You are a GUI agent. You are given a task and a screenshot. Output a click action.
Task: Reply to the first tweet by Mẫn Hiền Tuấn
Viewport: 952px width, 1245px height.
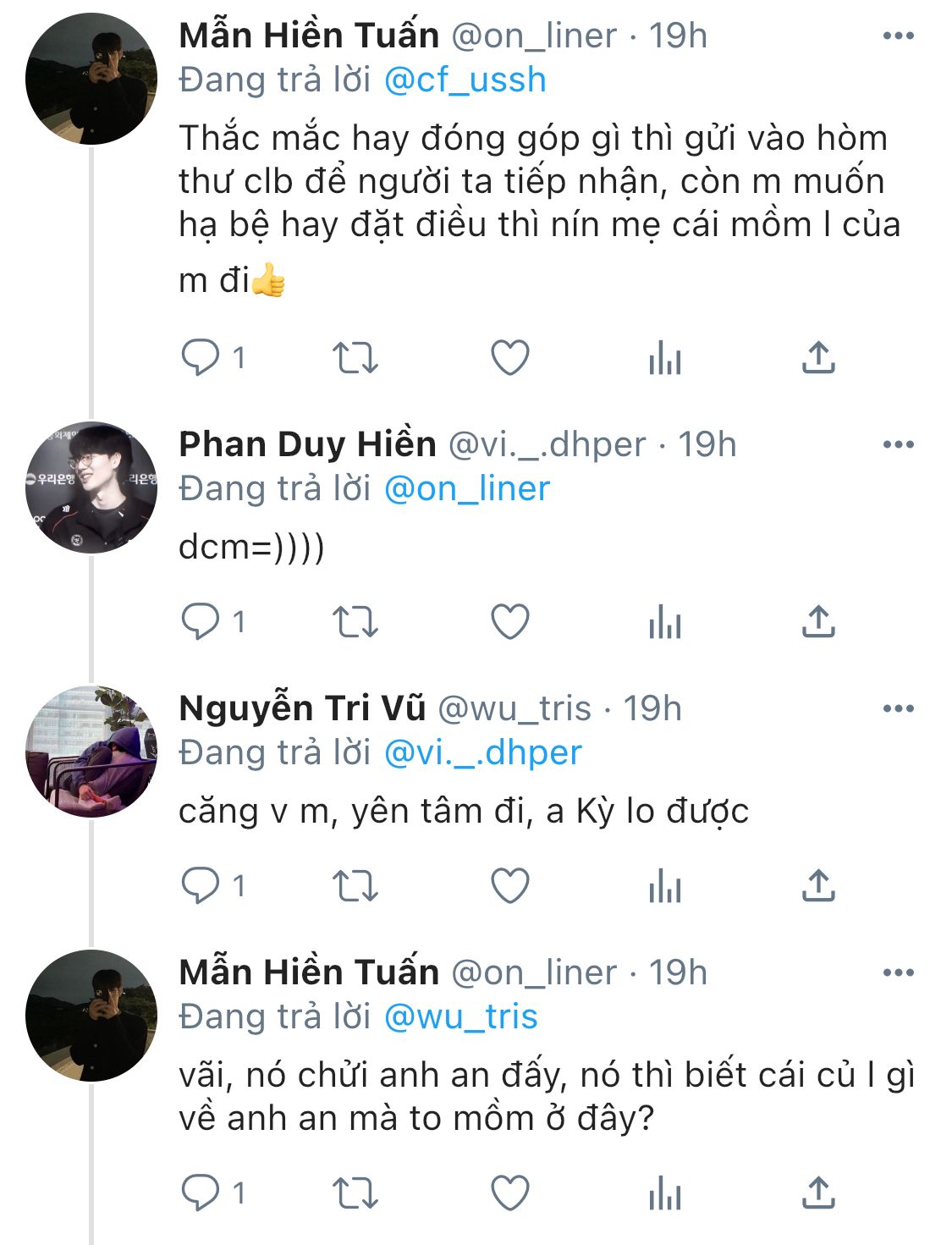pos(201,358)
